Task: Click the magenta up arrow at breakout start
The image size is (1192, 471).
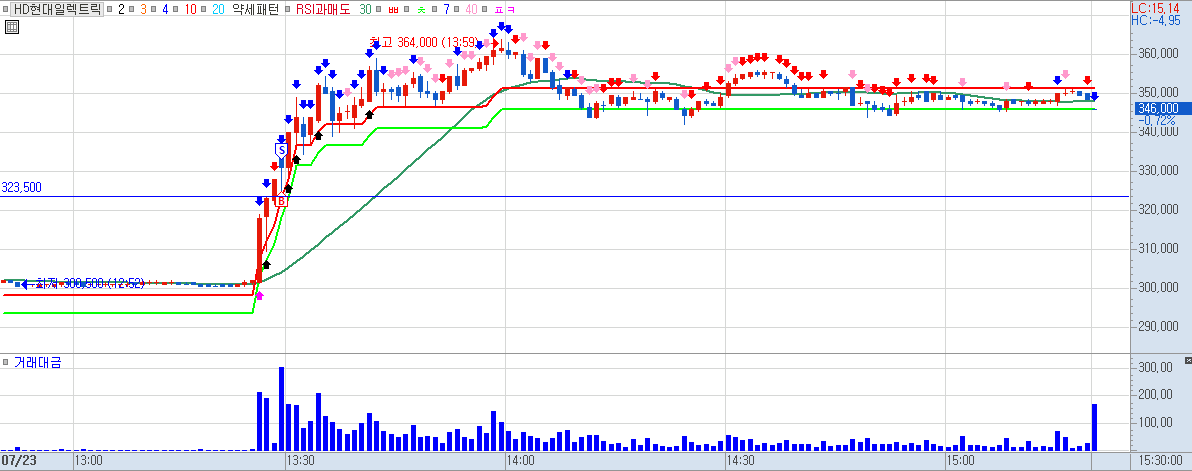Action: pos(259,295)
